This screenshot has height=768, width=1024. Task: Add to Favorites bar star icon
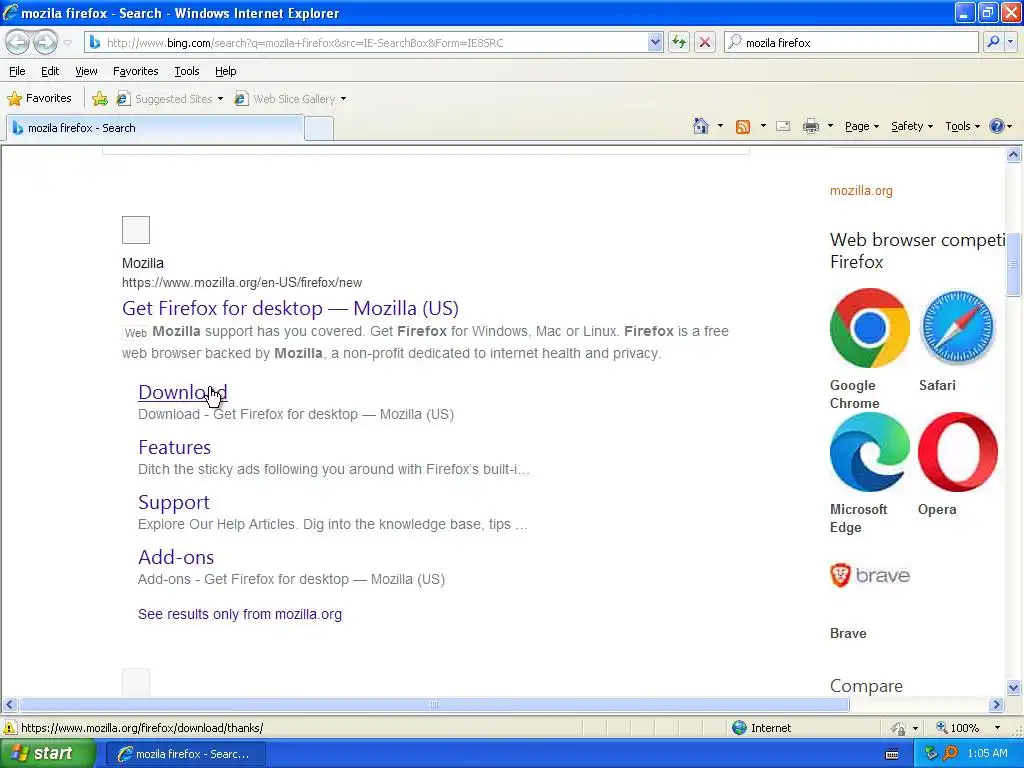pos(100,99)
